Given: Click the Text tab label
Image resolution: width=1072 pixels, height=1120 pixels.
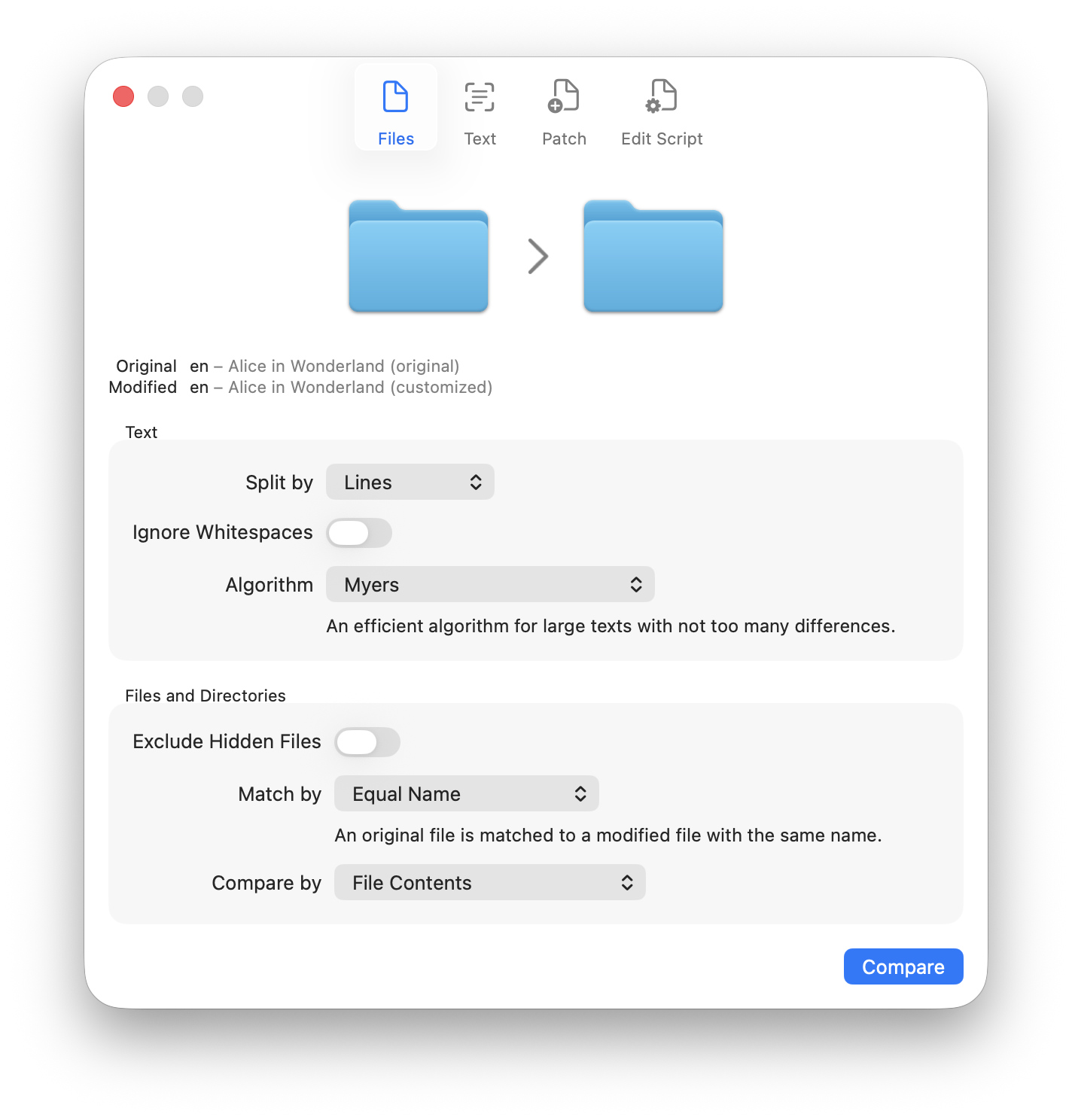Looking at the screenshot, I should pos(480,139).
